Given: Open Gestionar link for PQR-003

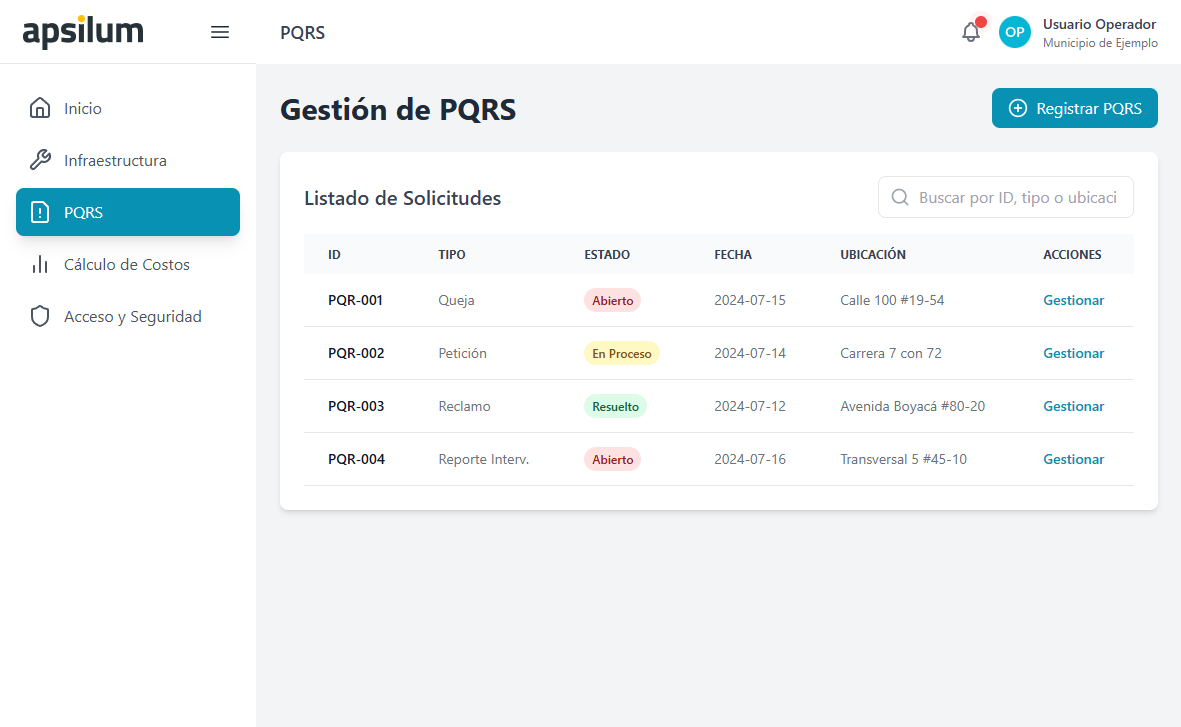Looking at the screenshot, I should [x=1073, y=406].
